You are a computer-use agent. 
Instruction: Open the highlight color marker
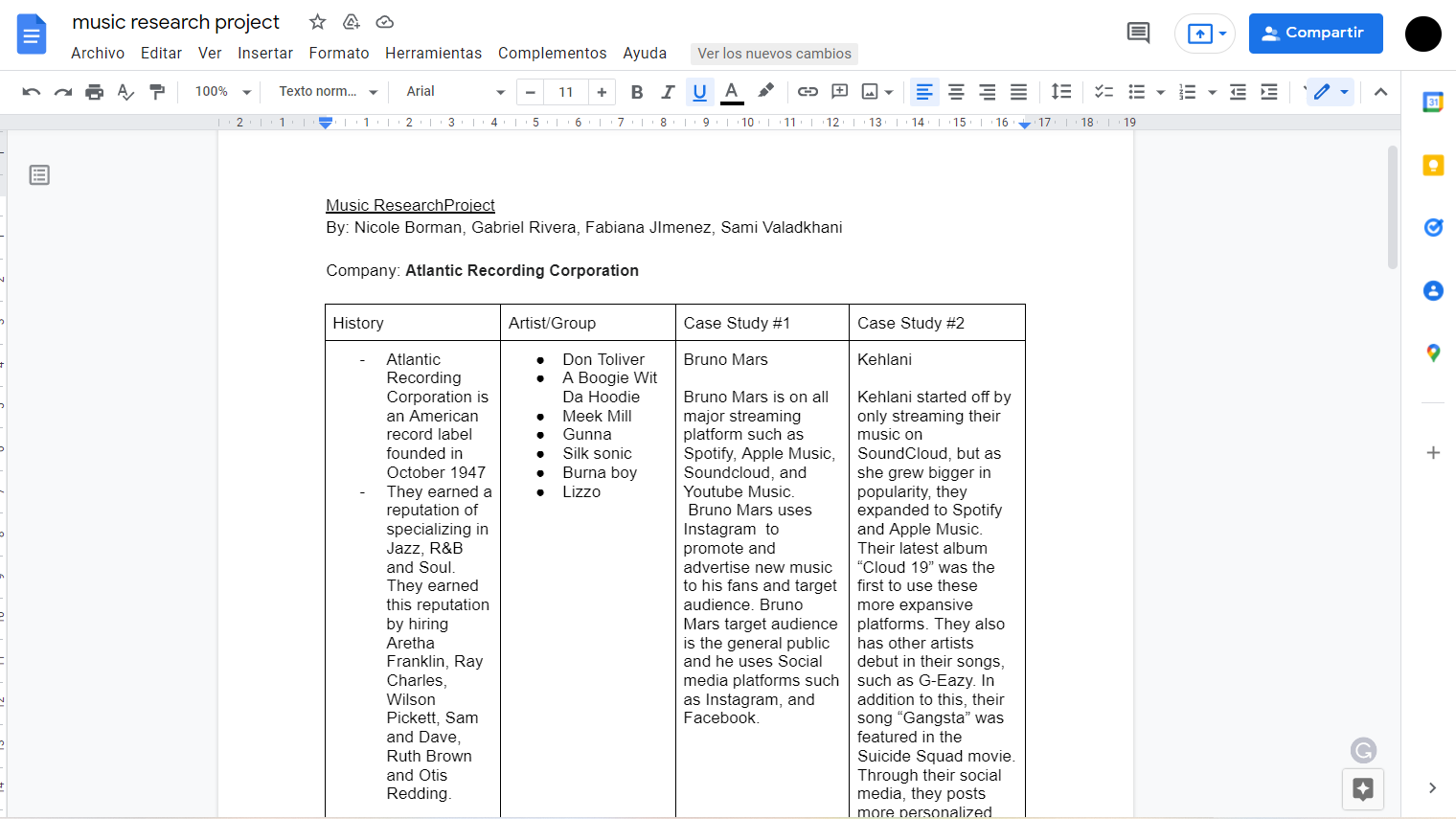click(765, 91)
